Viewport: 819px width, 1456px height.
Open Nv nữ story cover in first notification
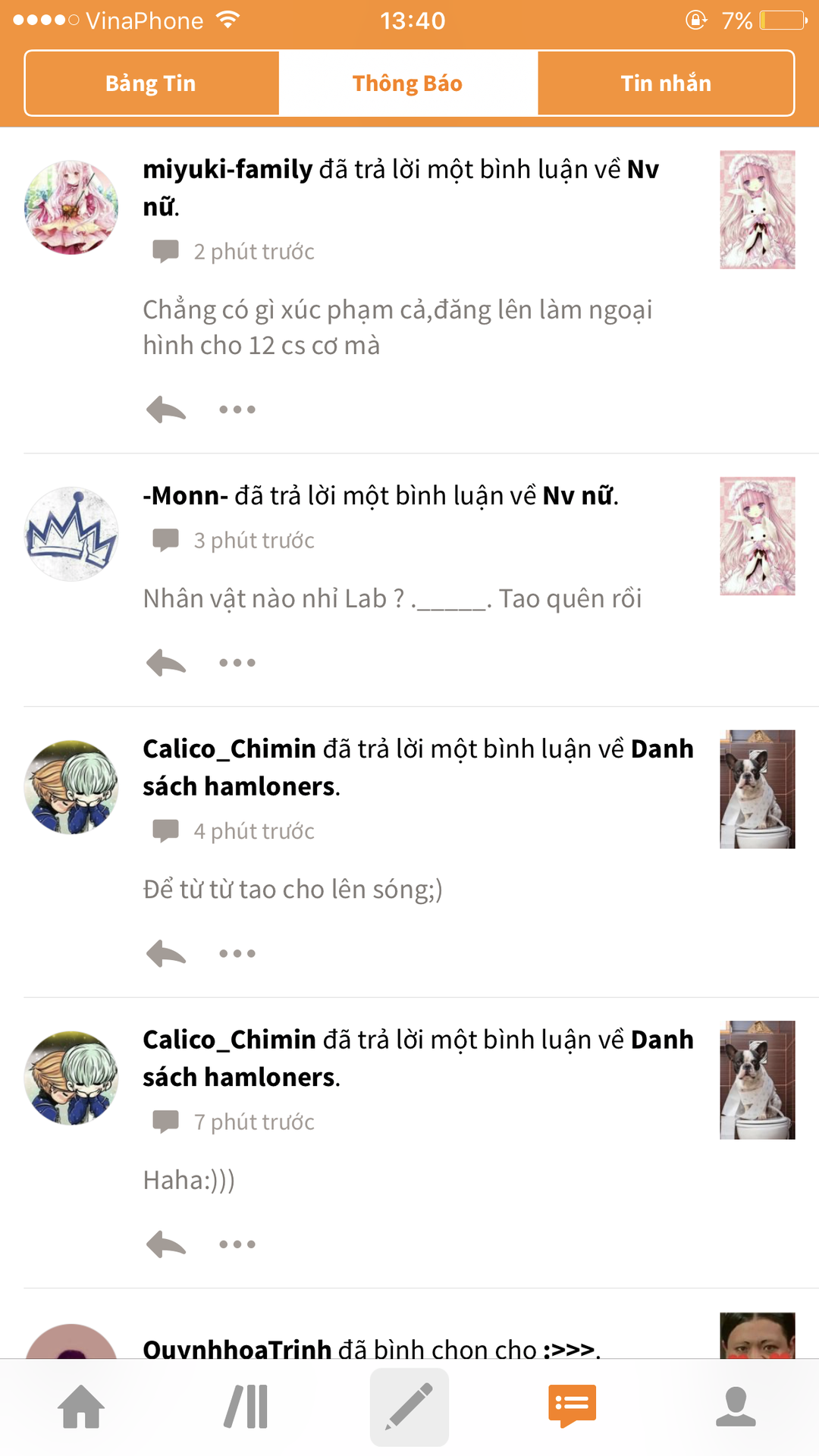[x=758, y=210]
